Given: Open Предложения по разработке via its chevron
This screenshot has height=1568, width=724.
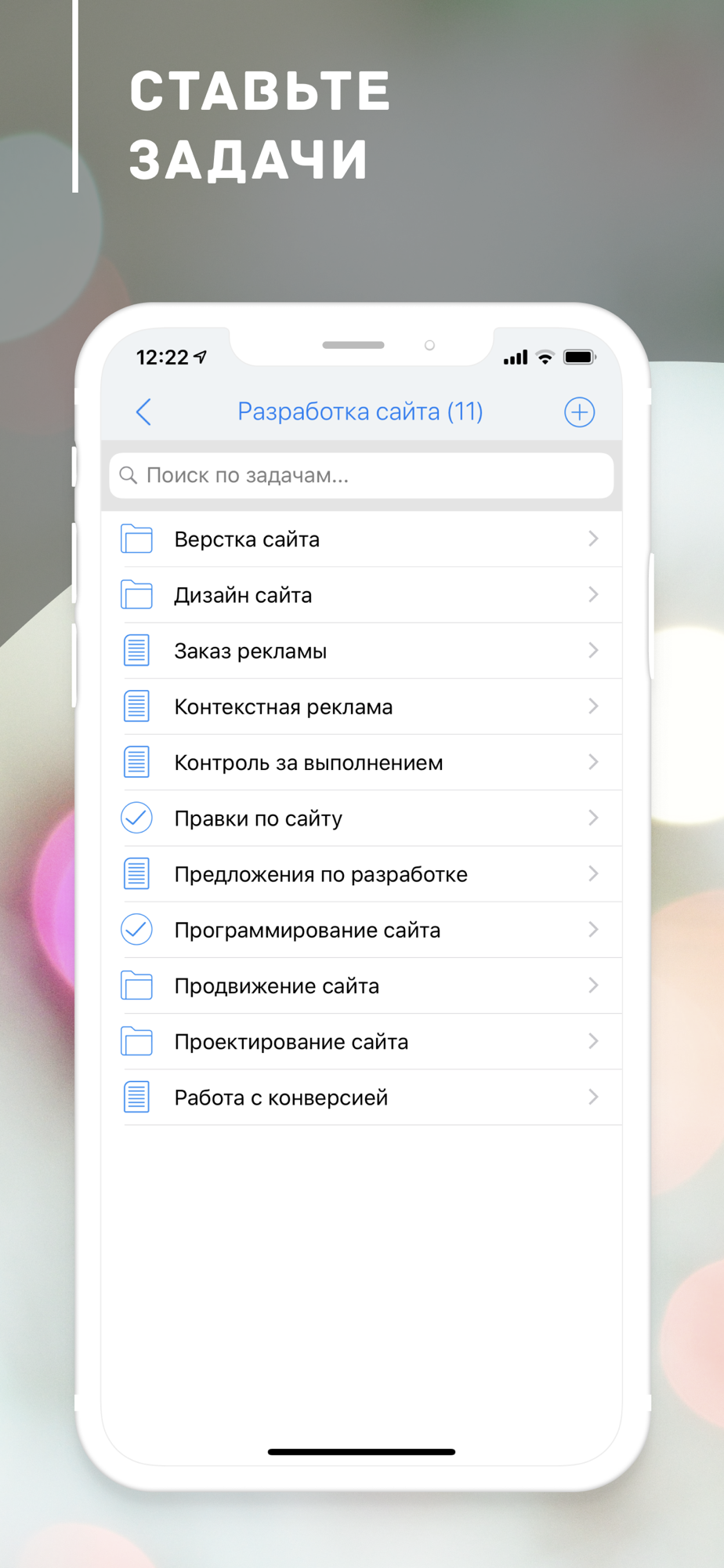Looking at the screenshot, I should [593, 873].
